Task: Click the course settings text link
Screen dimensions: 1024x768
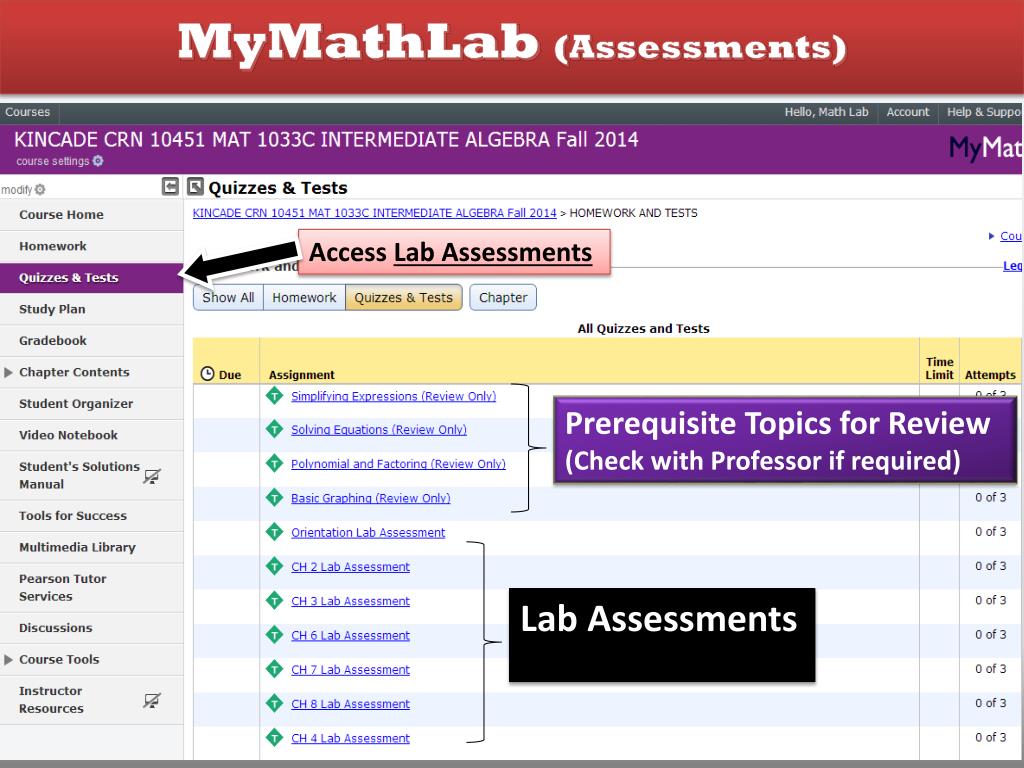Action: [x=52, y=161]
